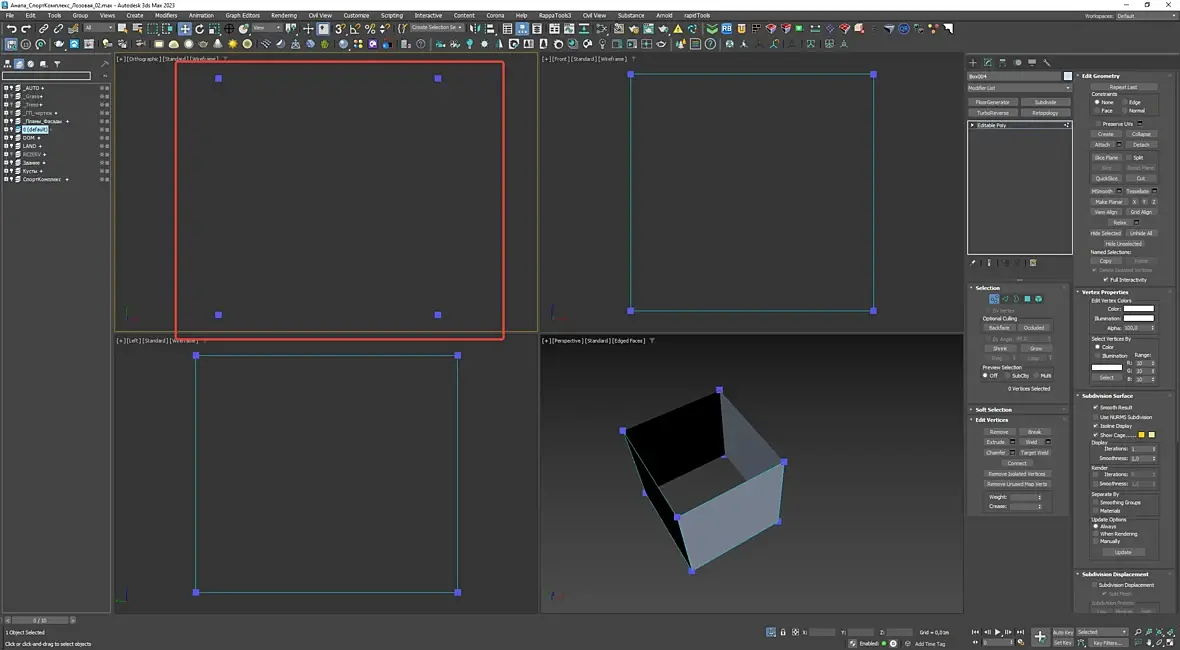The height and width of the screenshot is (650, 1180).
Task: Open the Rendering menu
Action: (284, 16)
